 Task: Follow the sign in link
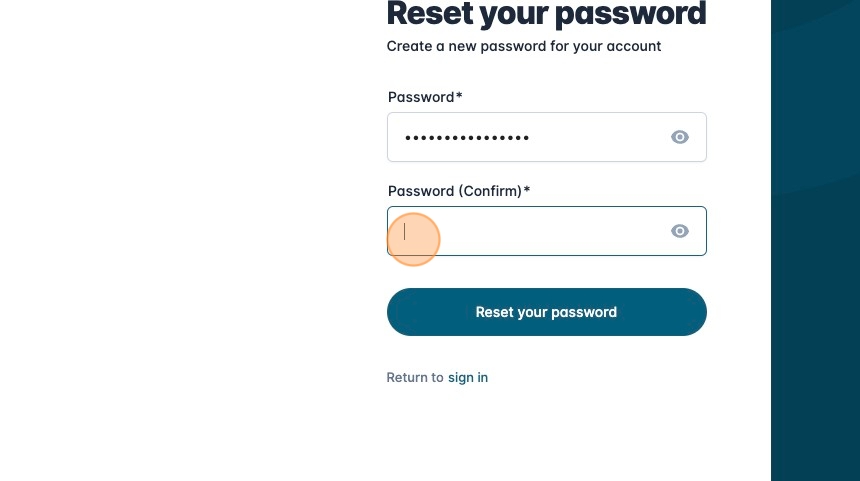(468, 377)
